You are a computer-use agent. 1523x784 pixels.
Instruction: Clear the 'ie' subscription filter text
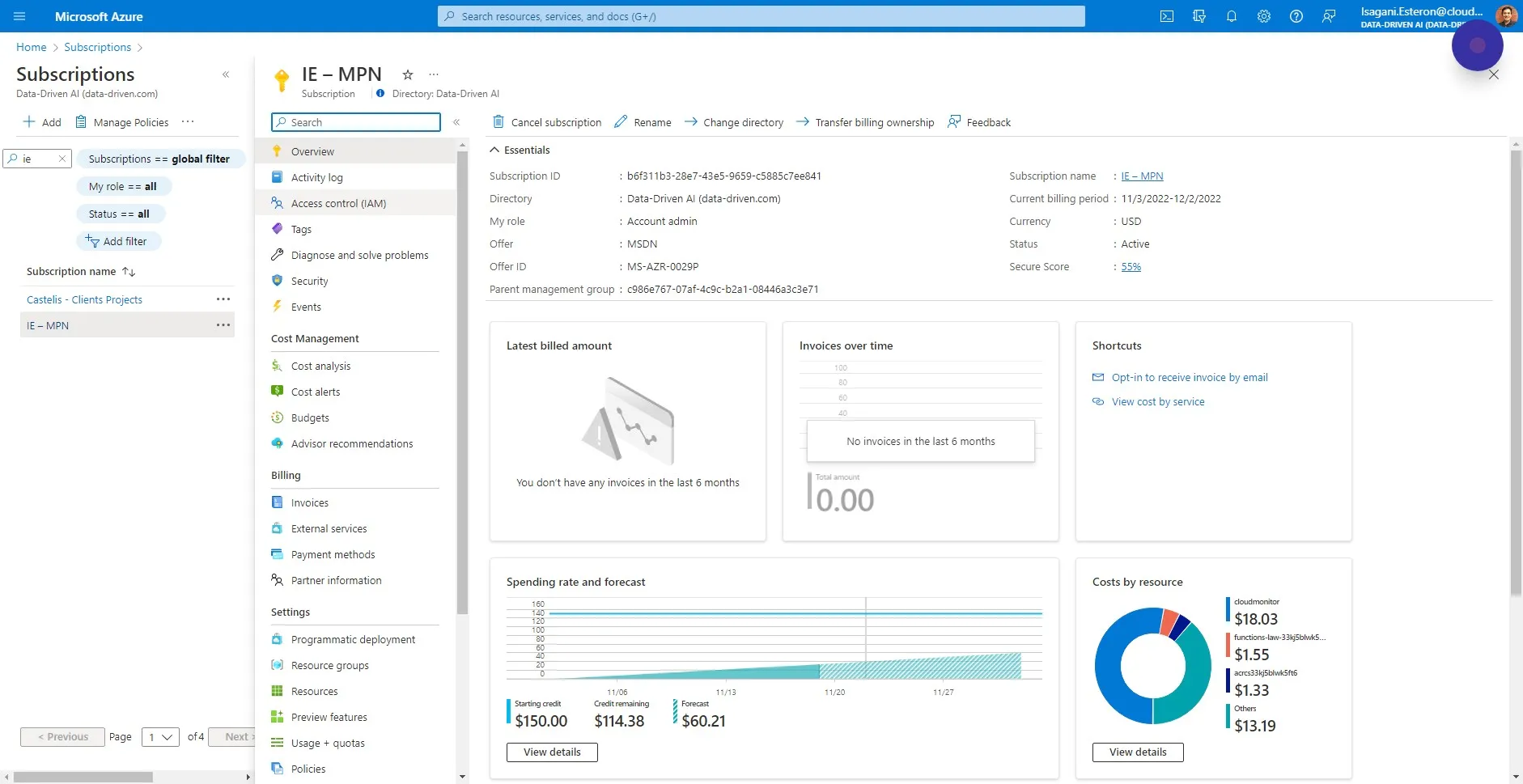click(62, 159)
